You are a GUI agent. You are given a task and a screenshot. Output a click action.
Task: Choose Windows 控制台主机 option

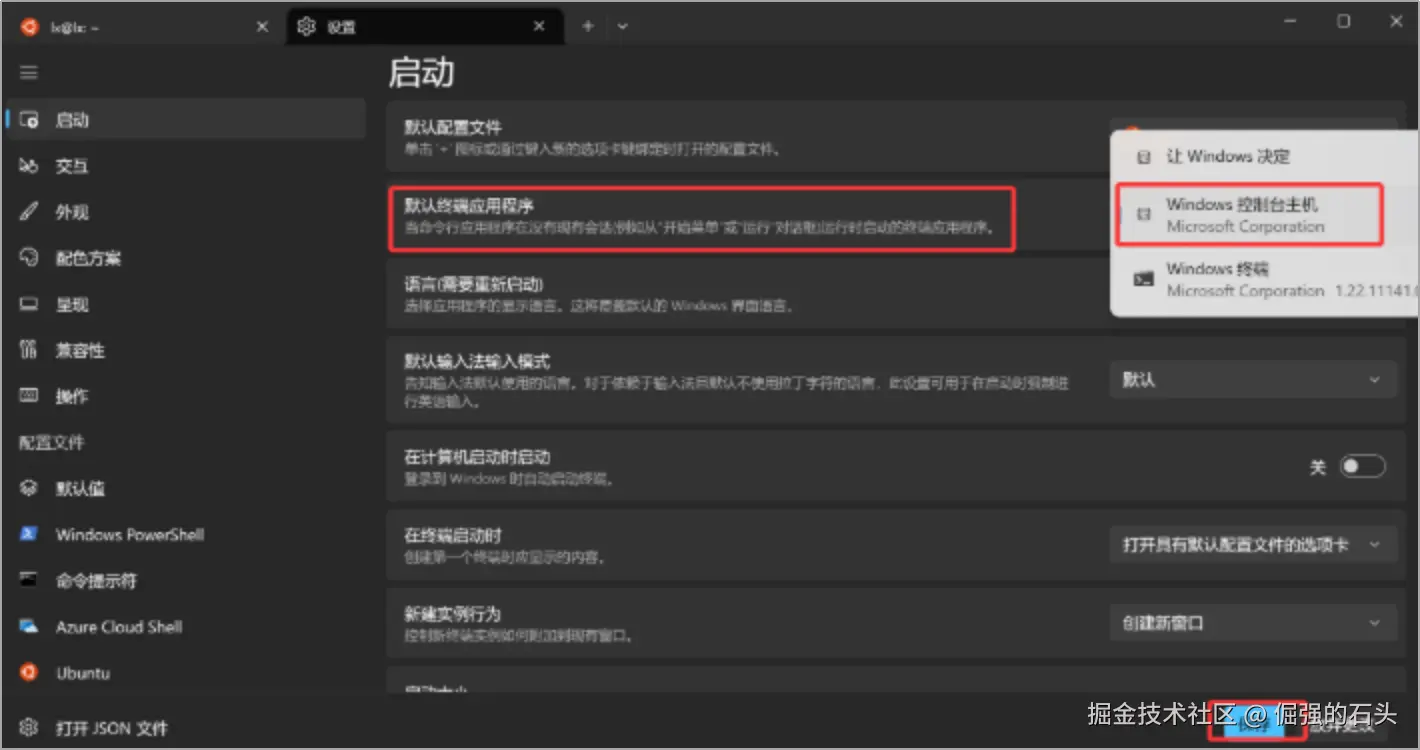click(x=1249, y=215)
